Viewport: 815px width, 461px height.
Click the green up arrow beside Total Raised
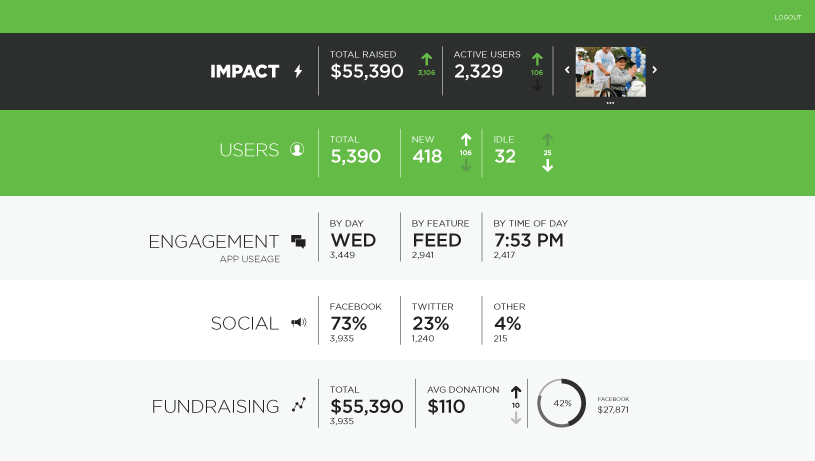click(427, 59)
